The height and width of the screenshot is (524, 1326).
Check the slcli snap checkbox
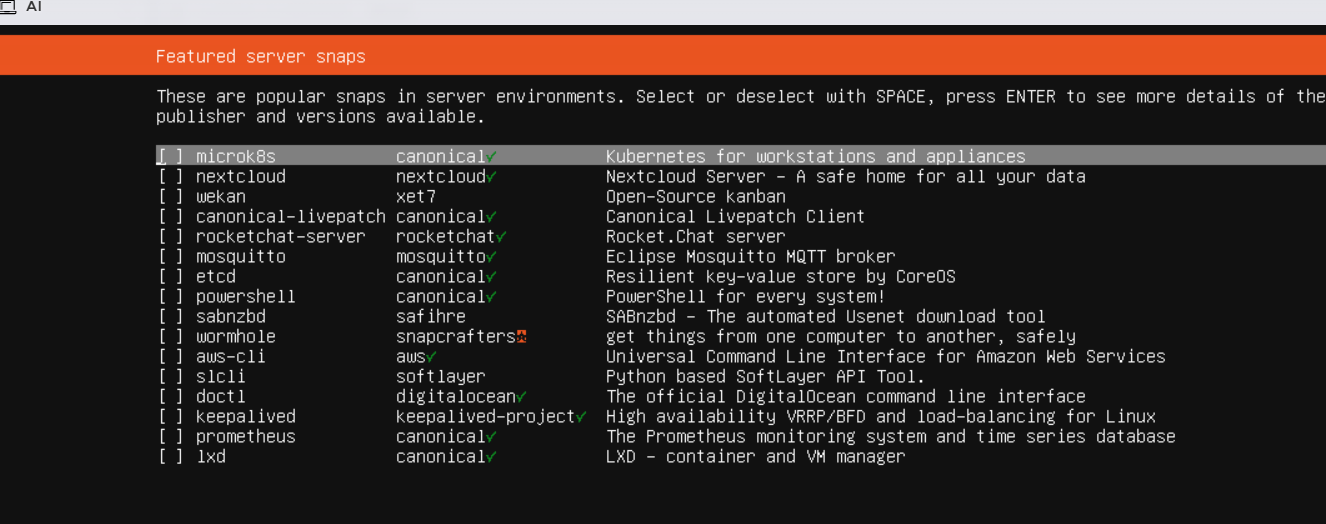click(171, 377)
